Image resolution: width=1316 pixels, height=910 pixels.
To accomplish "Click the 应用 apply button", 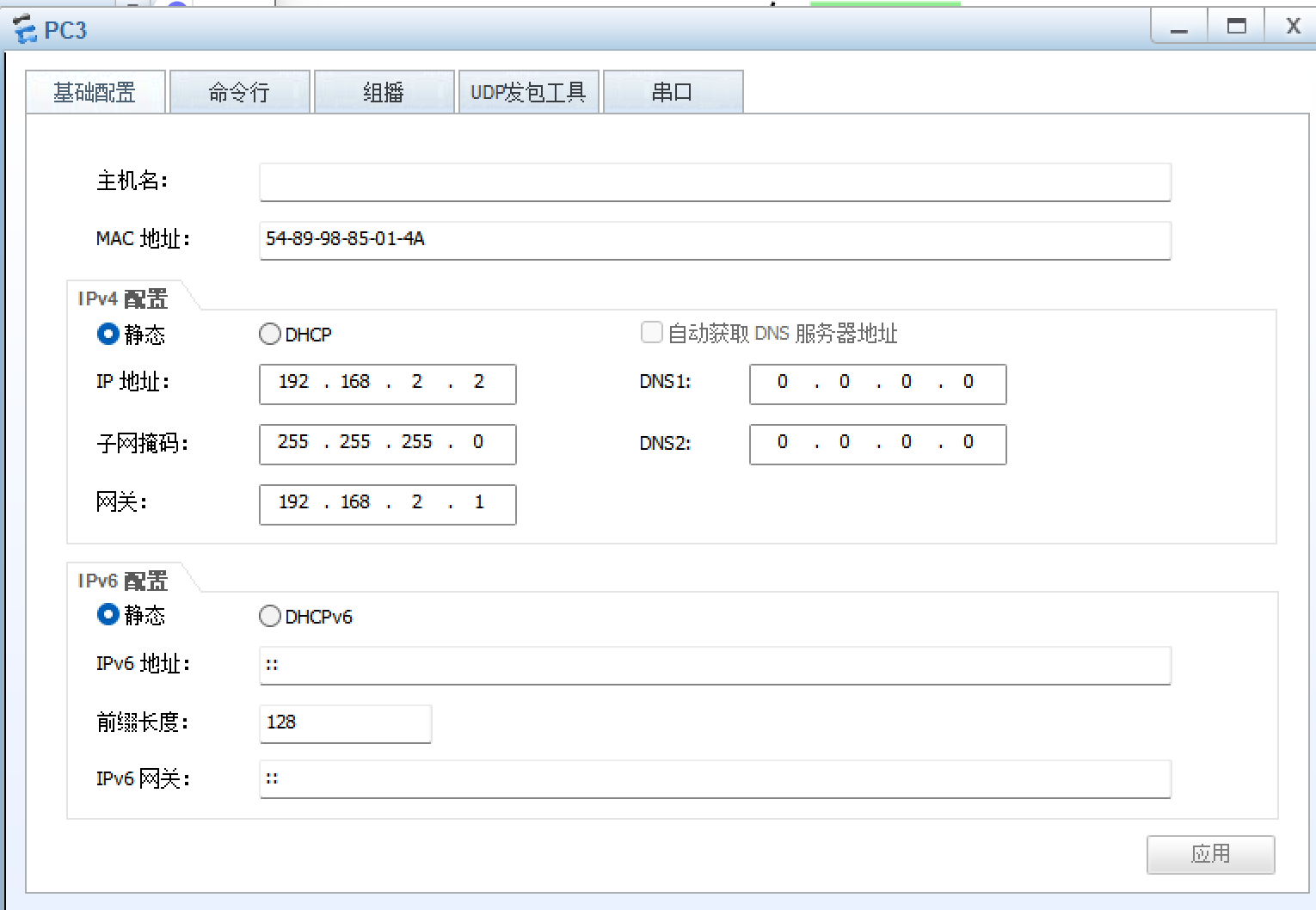I will click(1210, 854).
